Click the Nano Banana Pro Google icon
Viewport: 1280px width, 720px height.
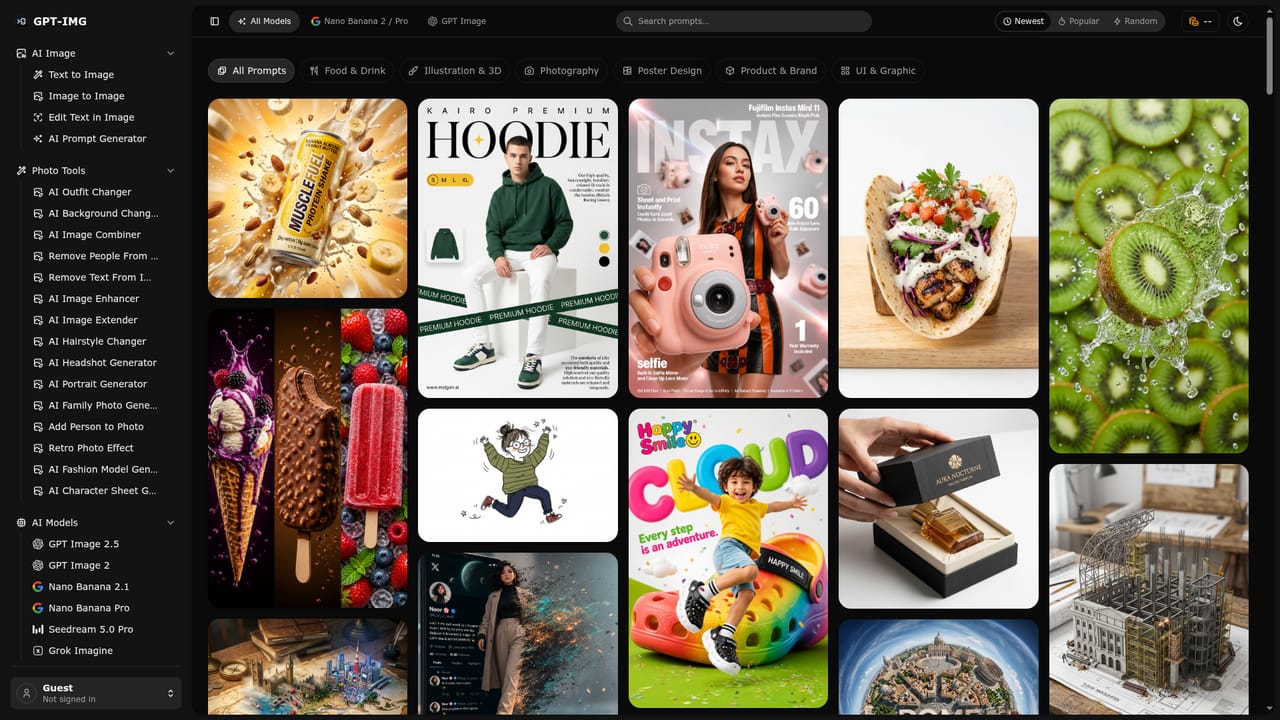coord(38,608)
